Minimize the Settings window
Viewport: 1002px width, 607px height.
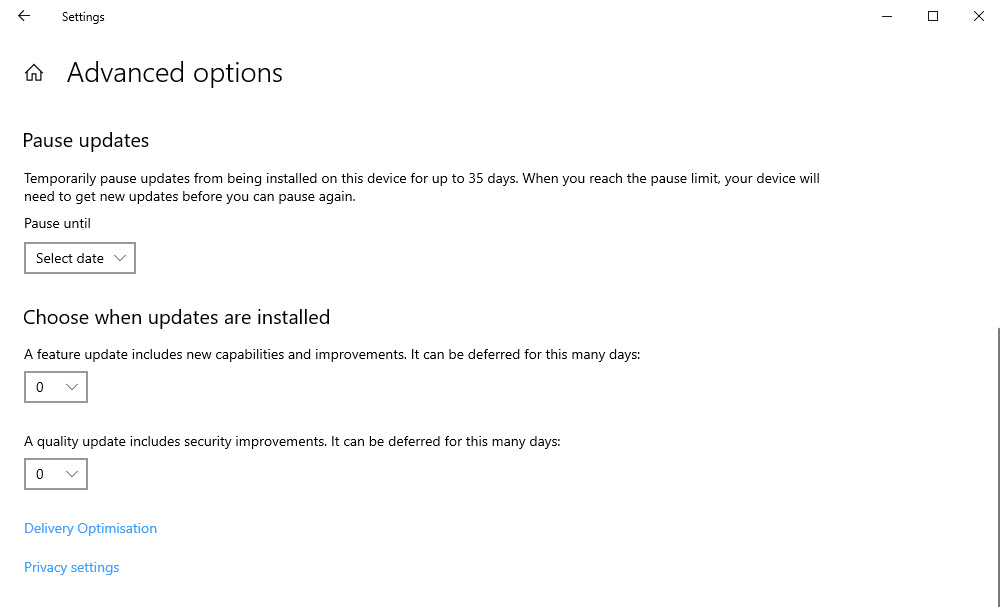point(887,16)
